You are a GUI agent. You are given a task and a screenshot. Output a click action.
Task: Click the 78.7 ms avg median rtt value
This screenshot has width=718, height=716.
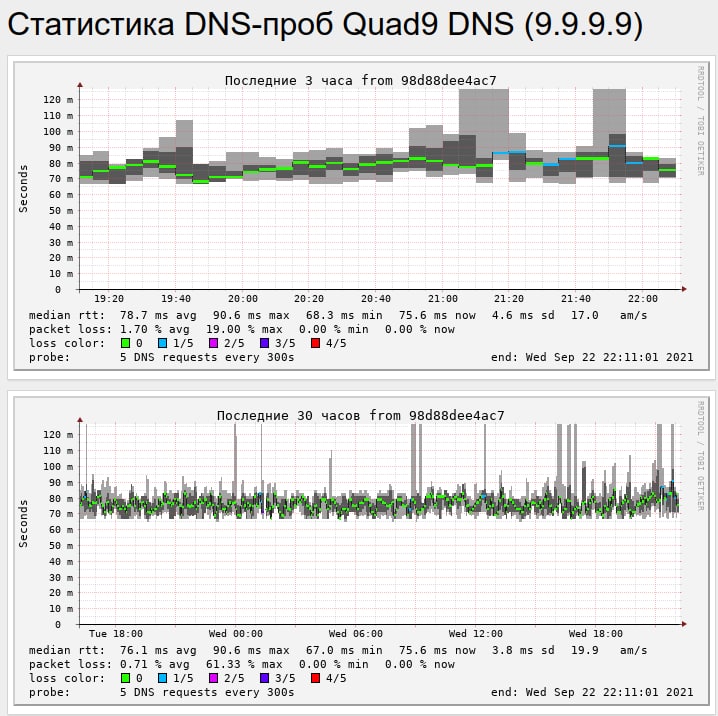(158, 315)
